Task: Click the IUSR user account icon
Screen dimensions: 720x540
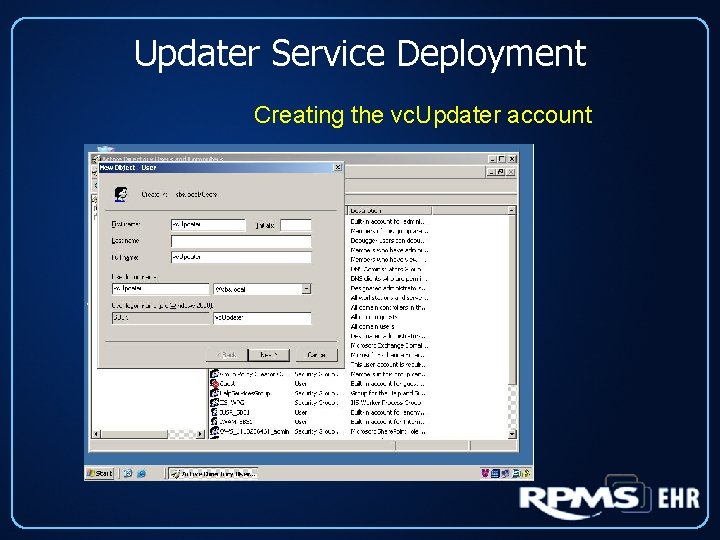Action: click(214, 412)
